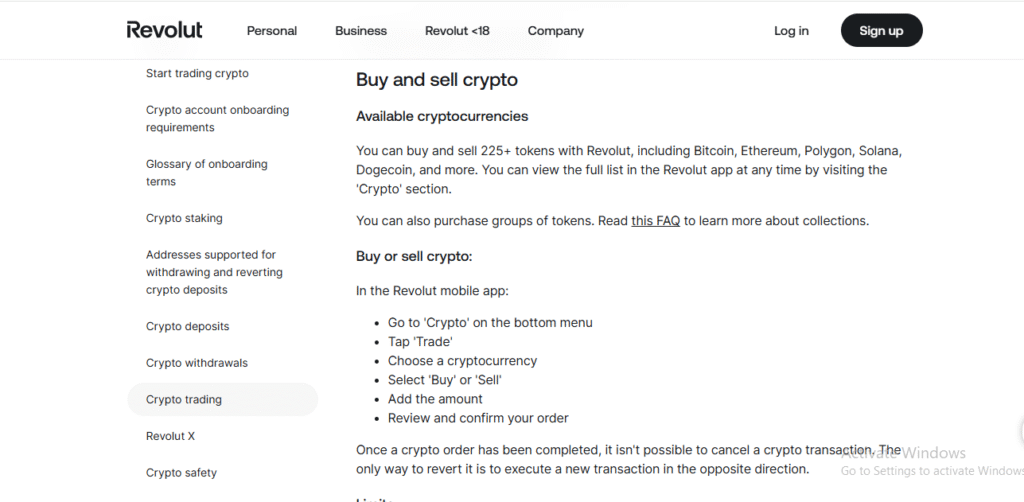Open Addresses supported for withdrawing article
The height and width of the screenshot is (502, 1024).
point(214,272)
